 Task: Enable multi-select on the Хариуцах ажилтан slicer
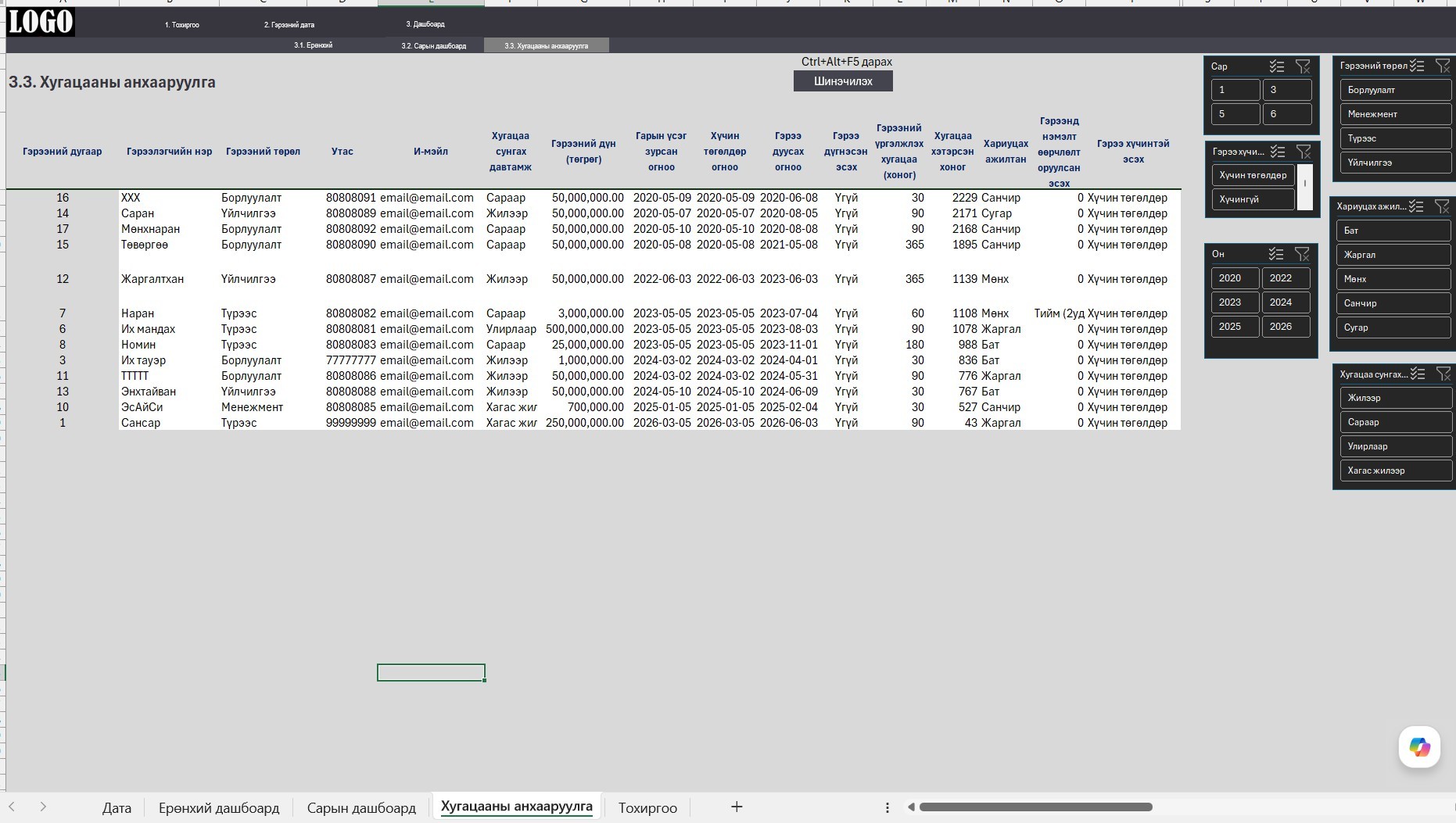point(1416,206)
